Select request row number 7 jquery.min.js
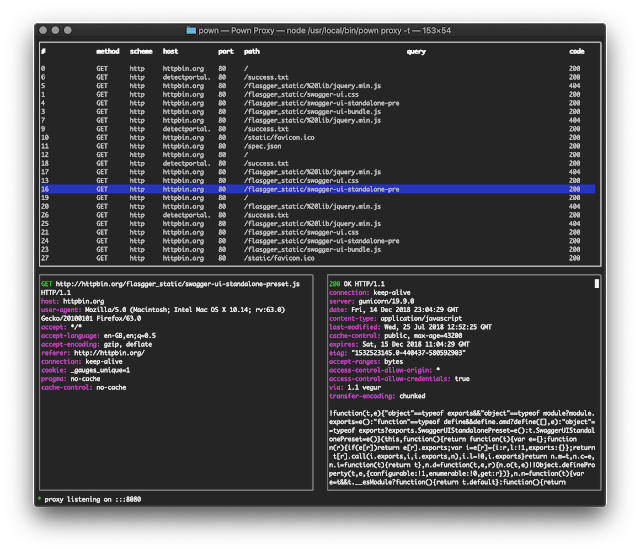The height and width of the screenshot is (552, 640). [318, 120]
